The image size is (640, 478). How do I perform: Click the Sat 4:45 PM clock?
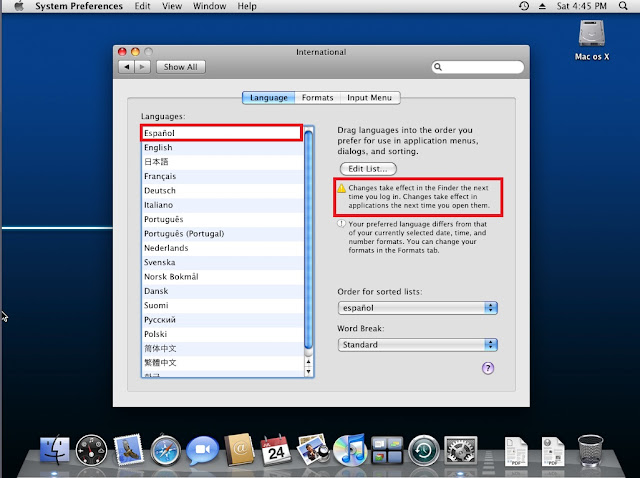pos(582,6)
